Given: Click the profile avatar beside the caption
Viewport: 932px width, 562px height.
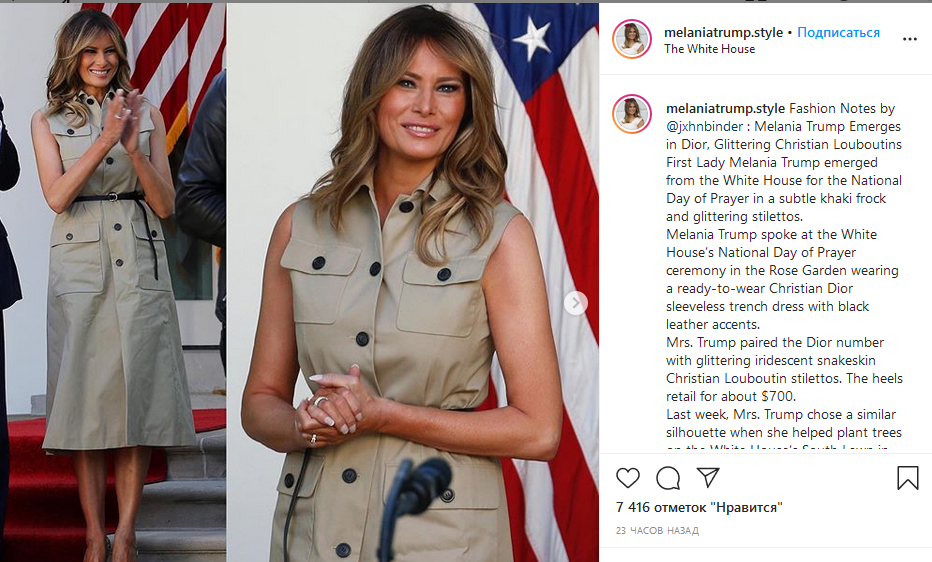Looking at the screenshot, I should click(632, 113).
